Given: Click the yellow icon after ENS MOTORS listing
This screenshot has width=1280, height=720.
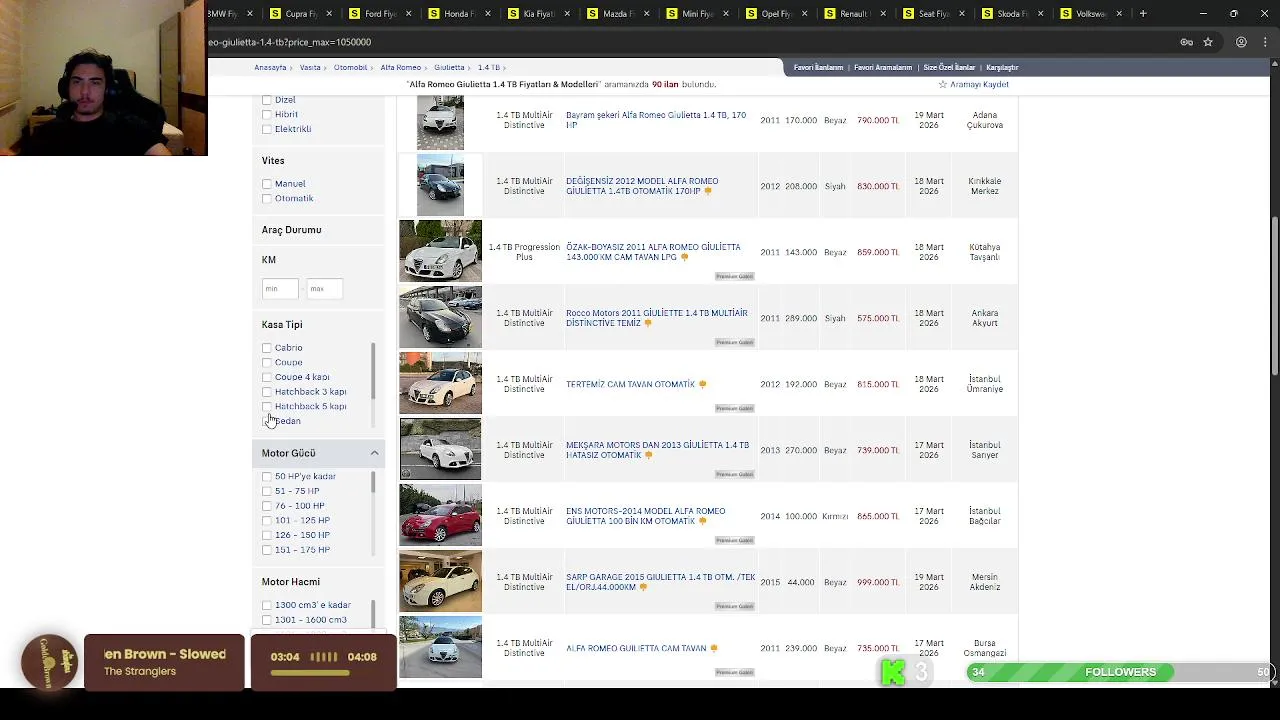Looking at the screenshot, I should (702, 521).
